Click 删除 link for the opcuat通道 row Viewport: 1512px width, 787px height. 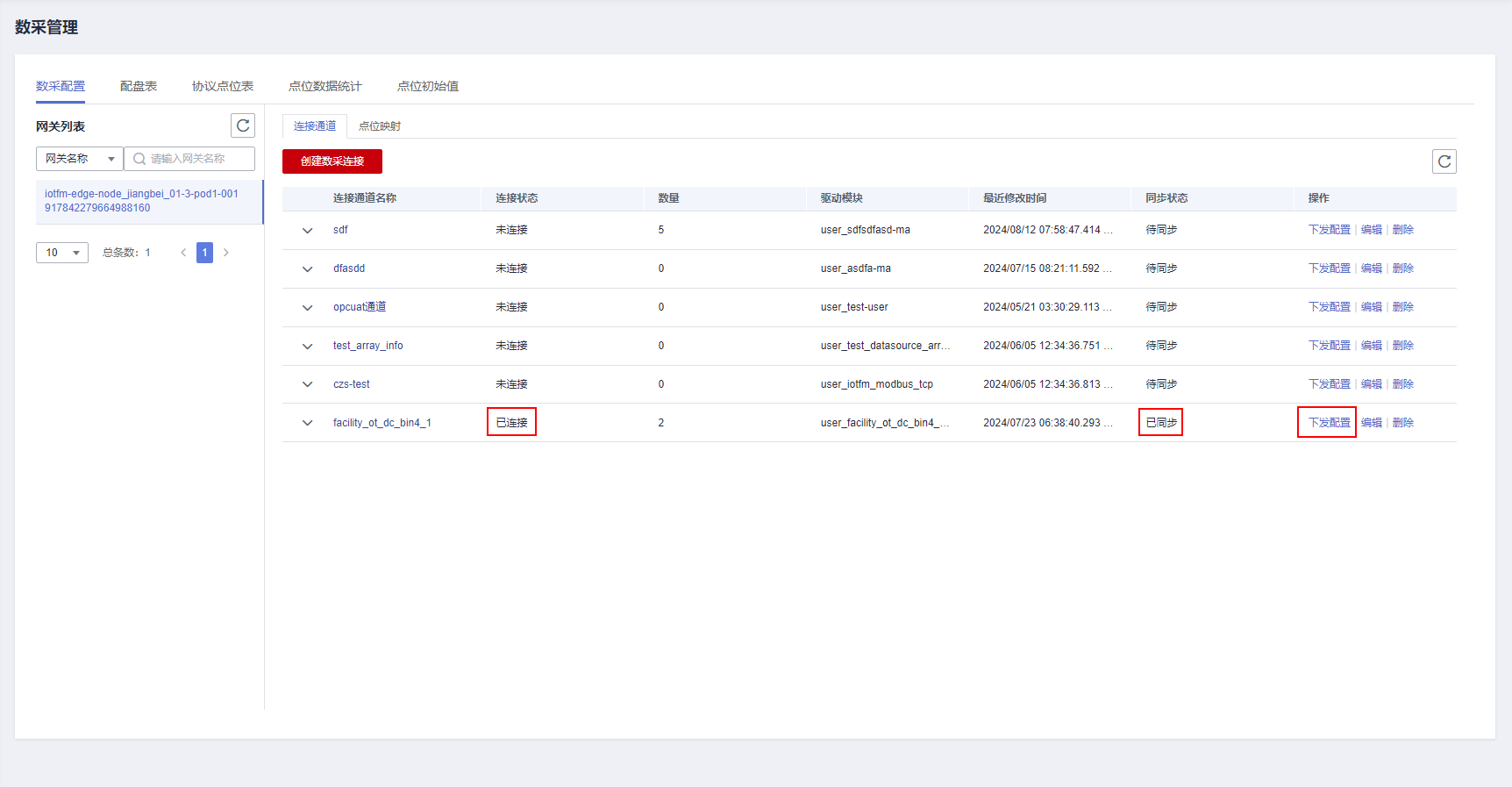[1402, 307]
